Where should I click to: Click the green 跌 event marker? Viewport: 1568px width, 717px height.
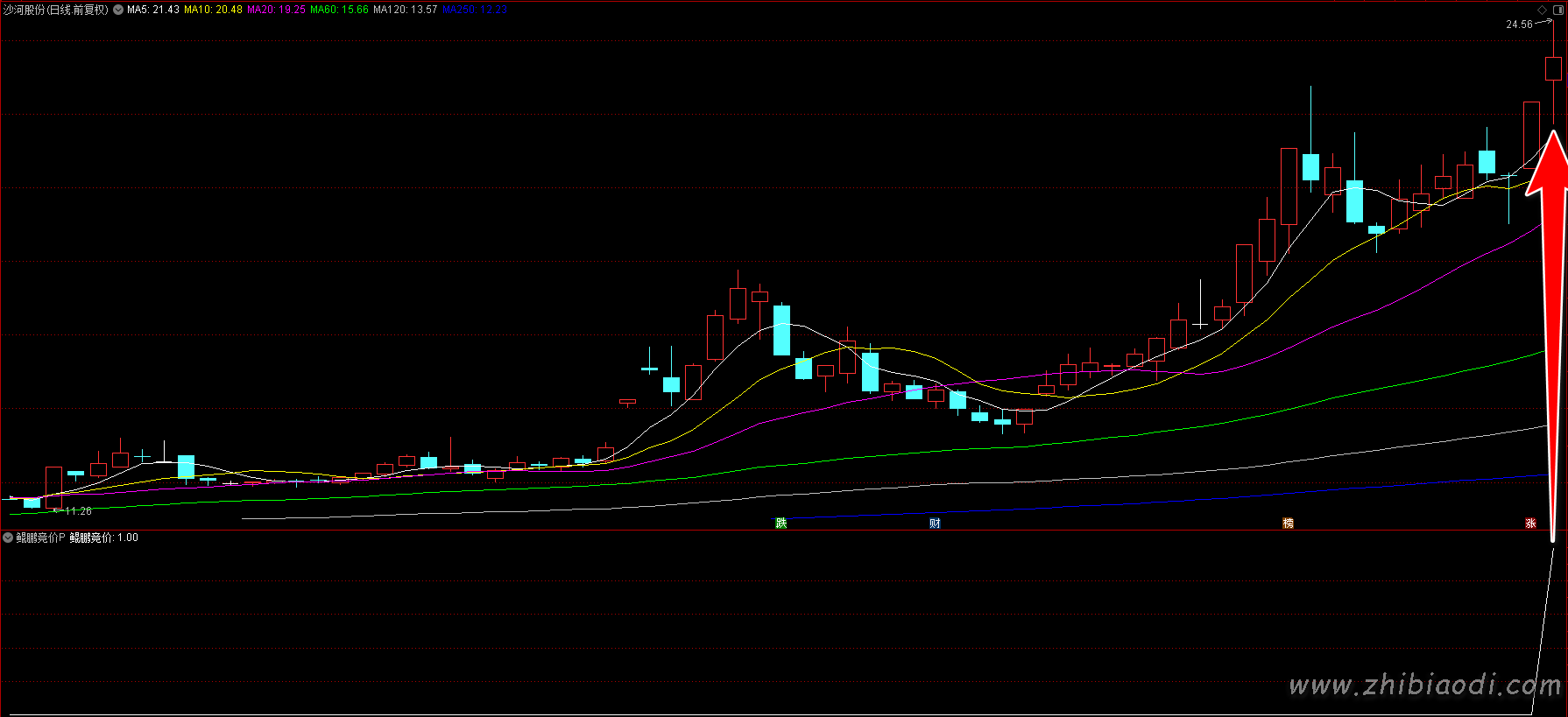point(781,524)
